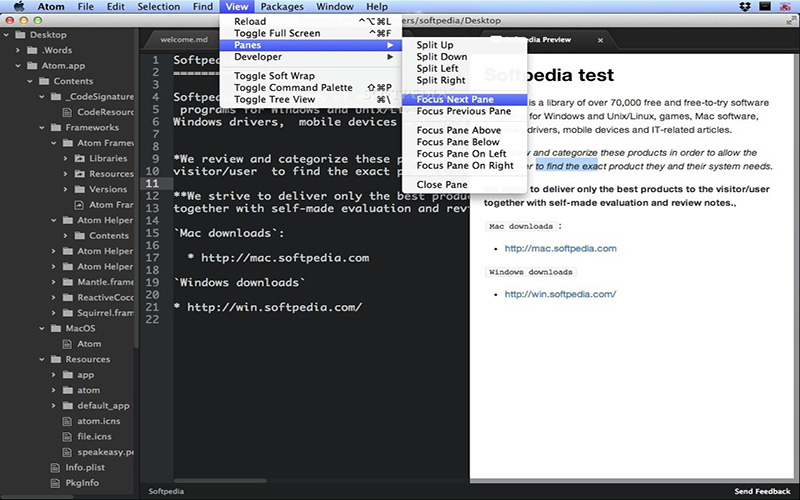This screenshot has width=800, height=500.
Task: Open the mac.softpedia.com link in preview
Action: pyautogui.click(x=560, y=248)
